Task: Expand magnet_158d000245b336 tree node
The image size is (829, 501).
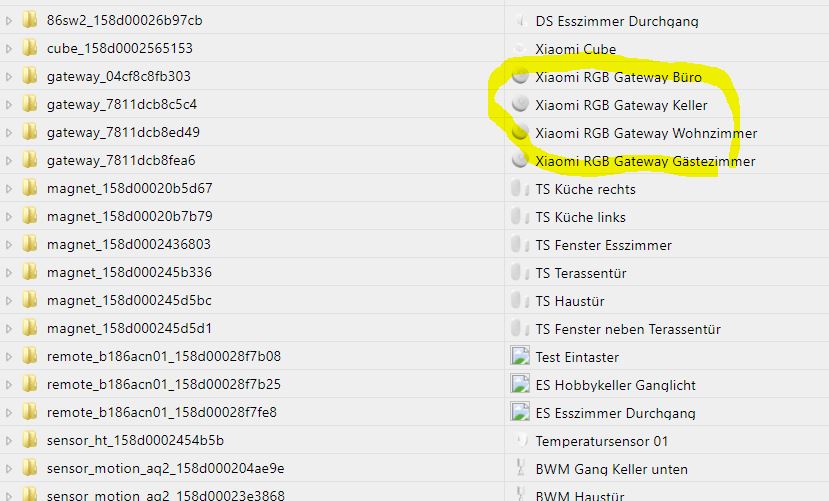Action: point(8,273)
